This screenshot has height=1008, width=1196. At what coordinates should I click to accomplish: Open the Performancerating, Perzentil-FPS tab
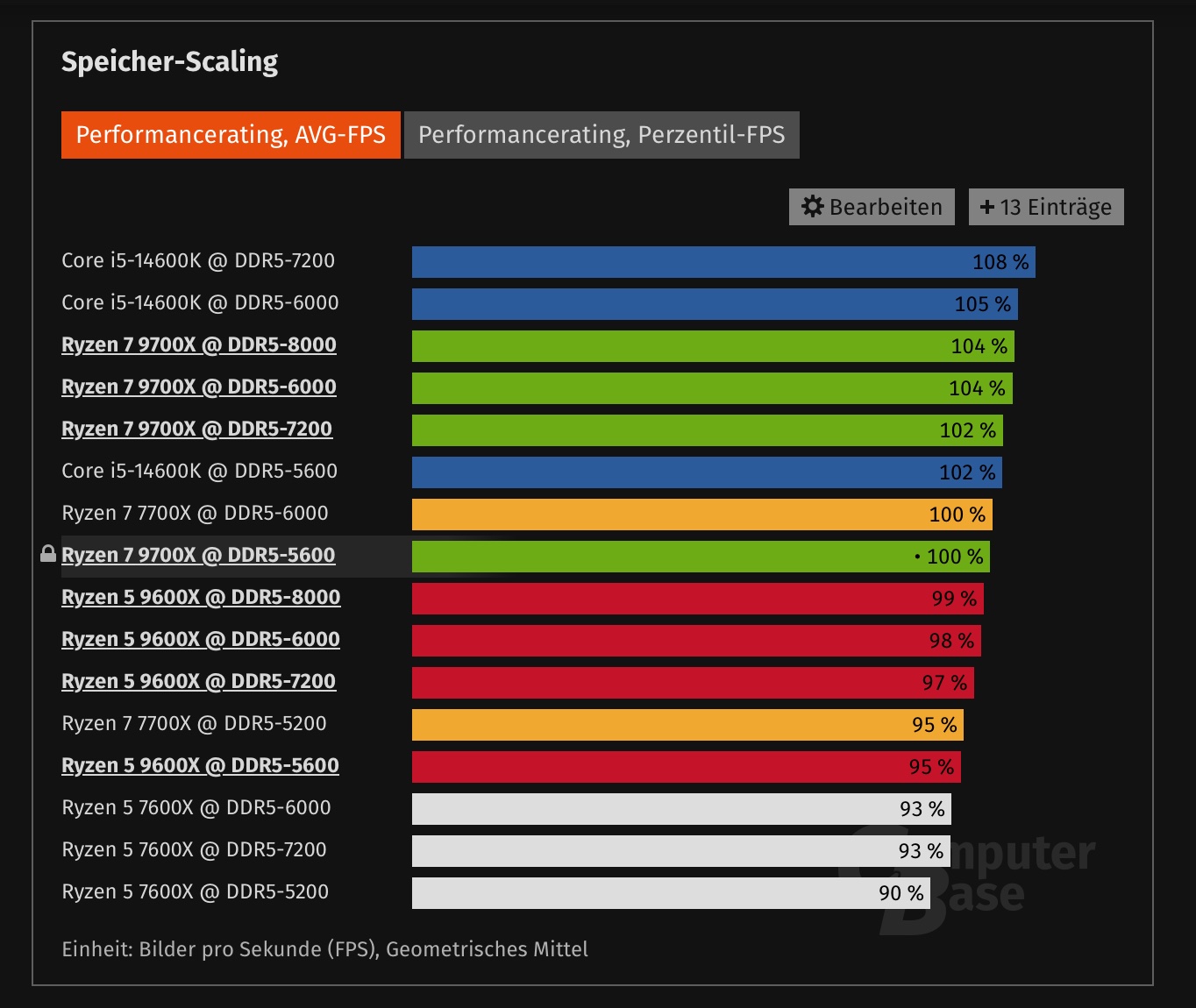click(602, 135)
